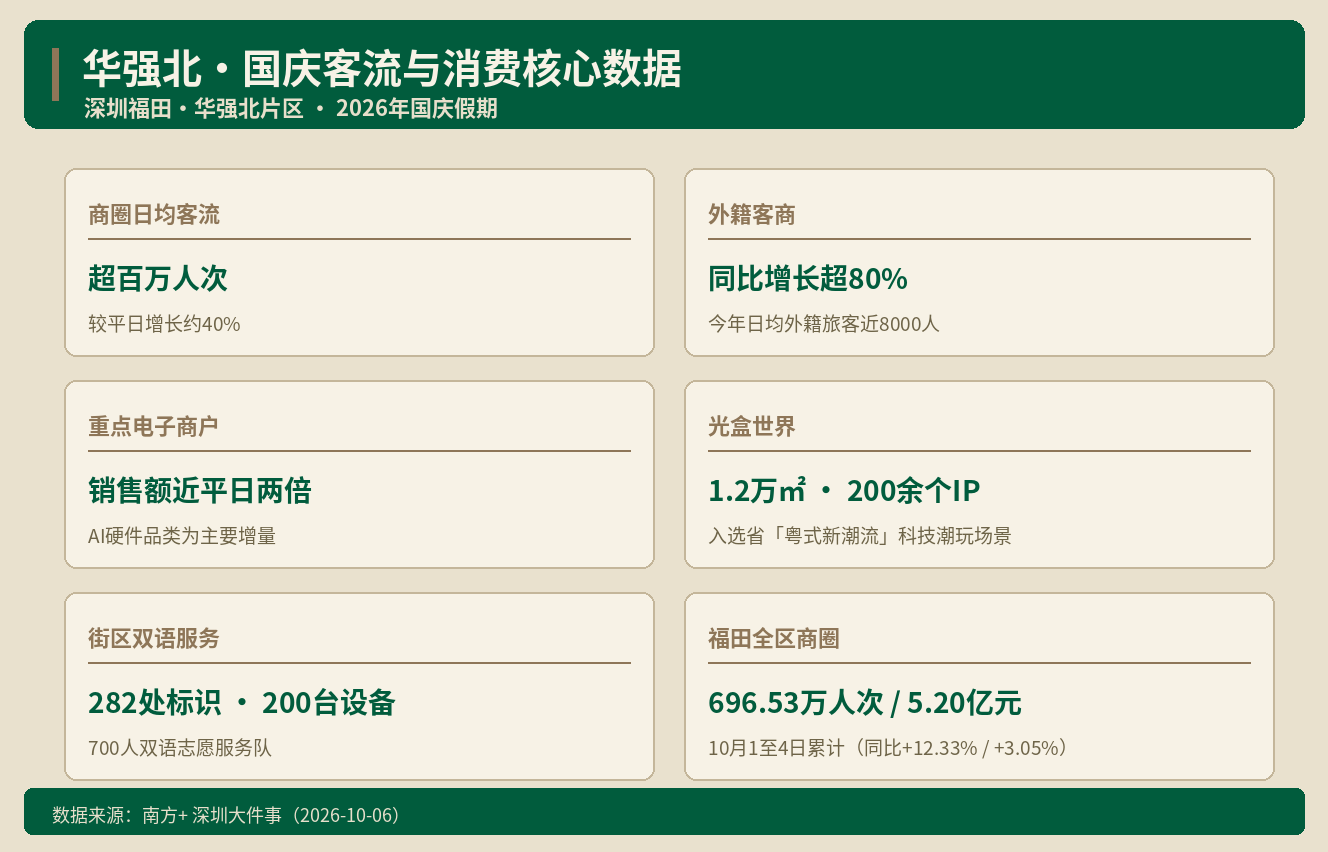
Task: Click the 福田全区商圈 card heading
Action: (x=774, y=639)
